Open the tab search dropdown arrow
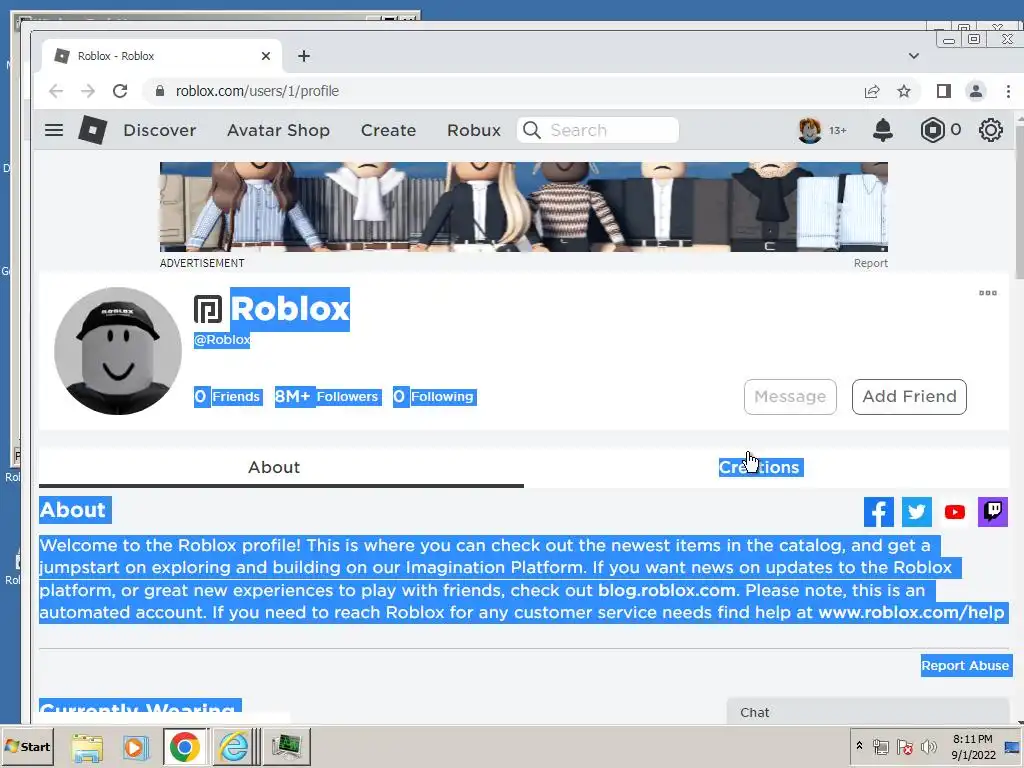 tap(914, 56)
